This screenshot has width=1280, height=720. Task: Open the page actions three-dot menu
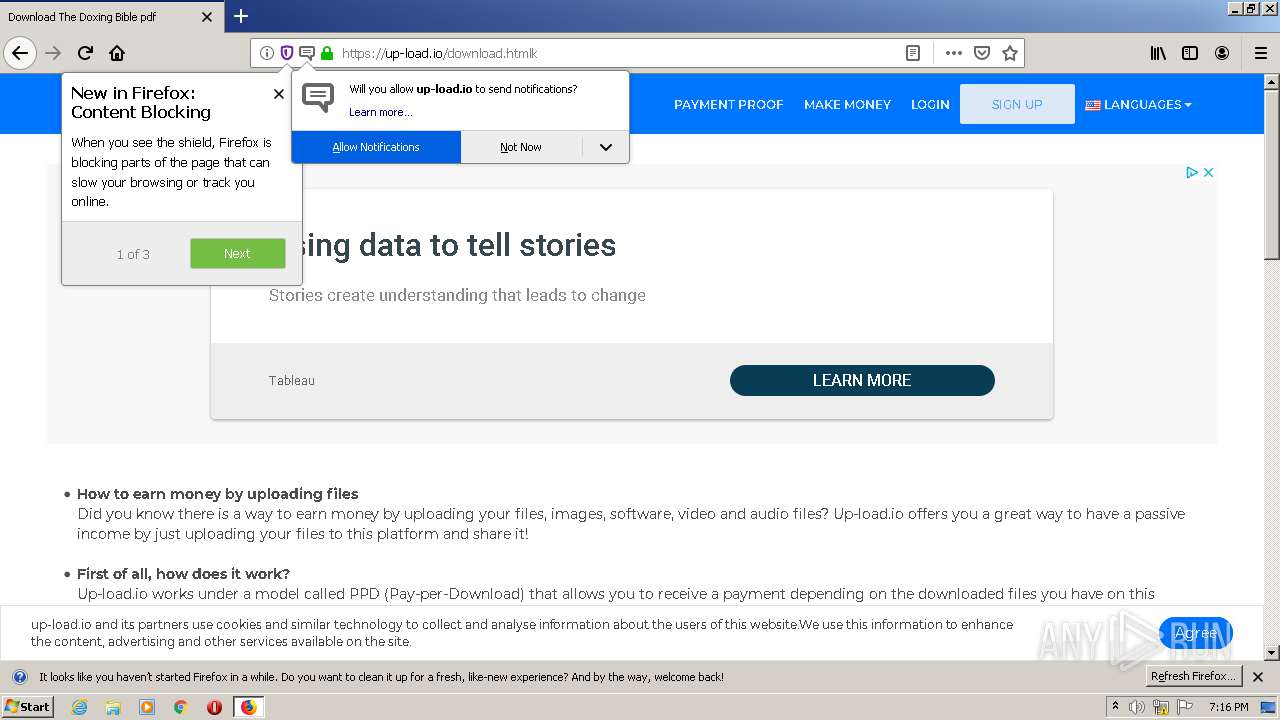tap(954, 53)
